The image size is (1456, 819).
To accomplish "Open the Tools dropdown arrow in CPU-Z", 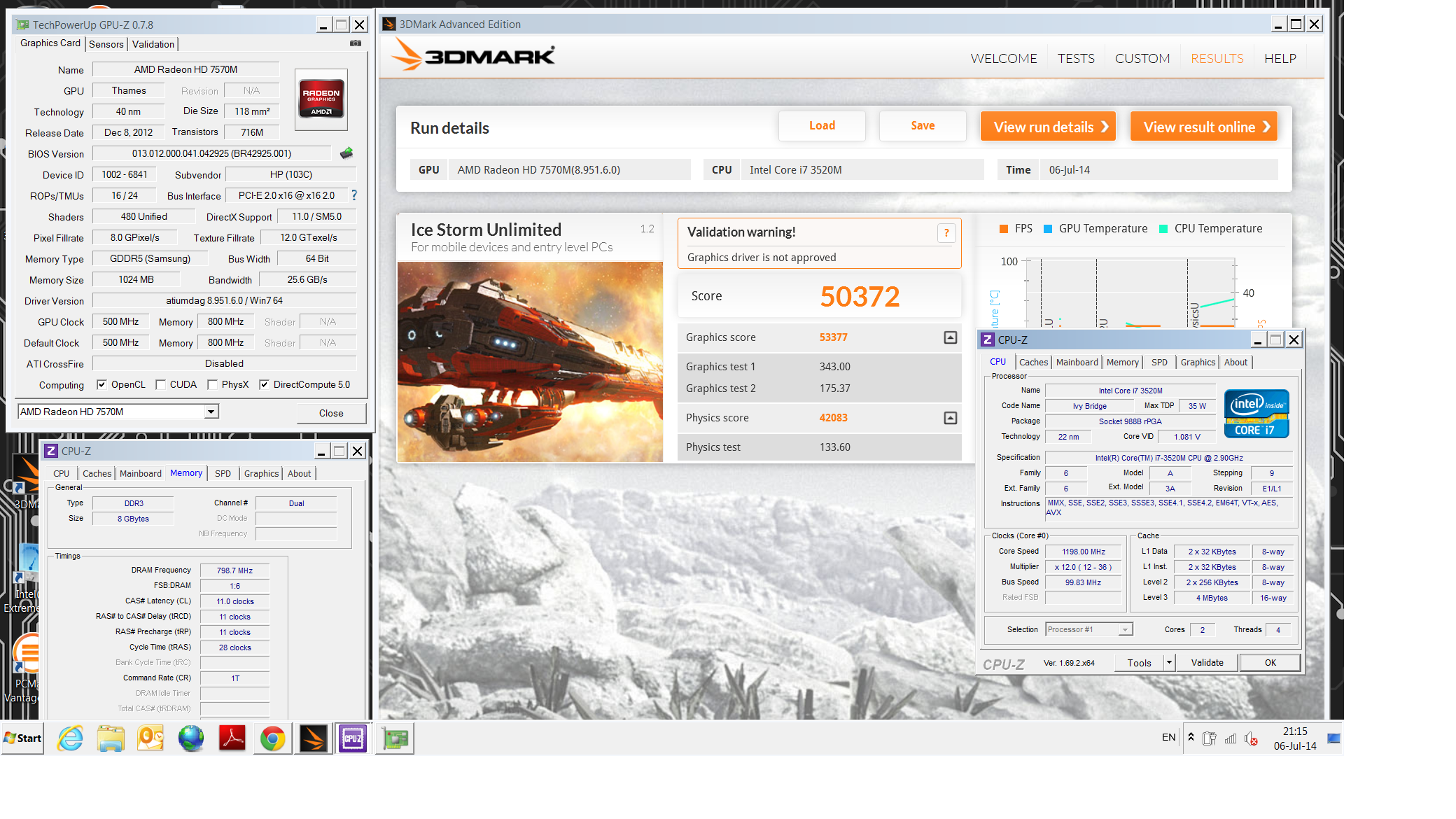I will click(1168, 662).
